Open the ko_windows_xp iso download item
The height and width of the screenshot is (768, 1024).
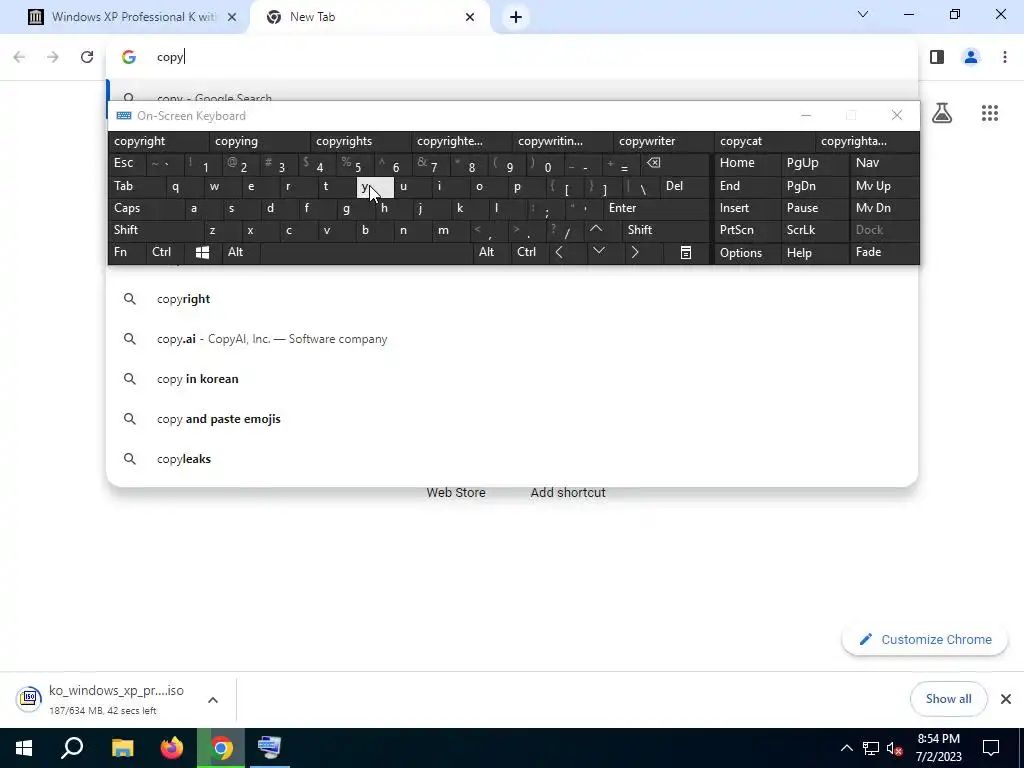[104, 699]
